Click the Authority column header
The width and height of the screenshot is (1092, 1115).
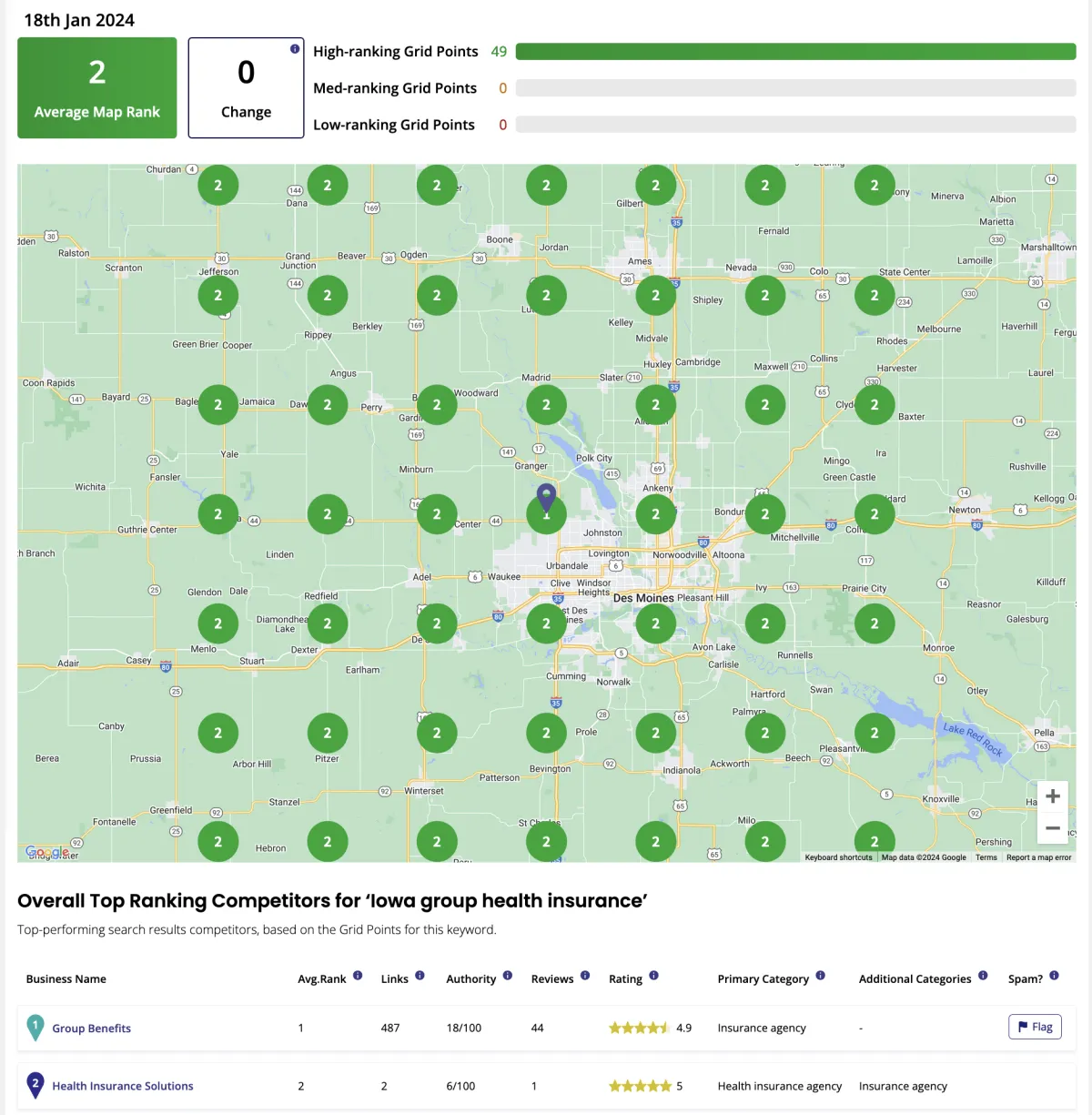pyautogui.click(x=470, y=979)
